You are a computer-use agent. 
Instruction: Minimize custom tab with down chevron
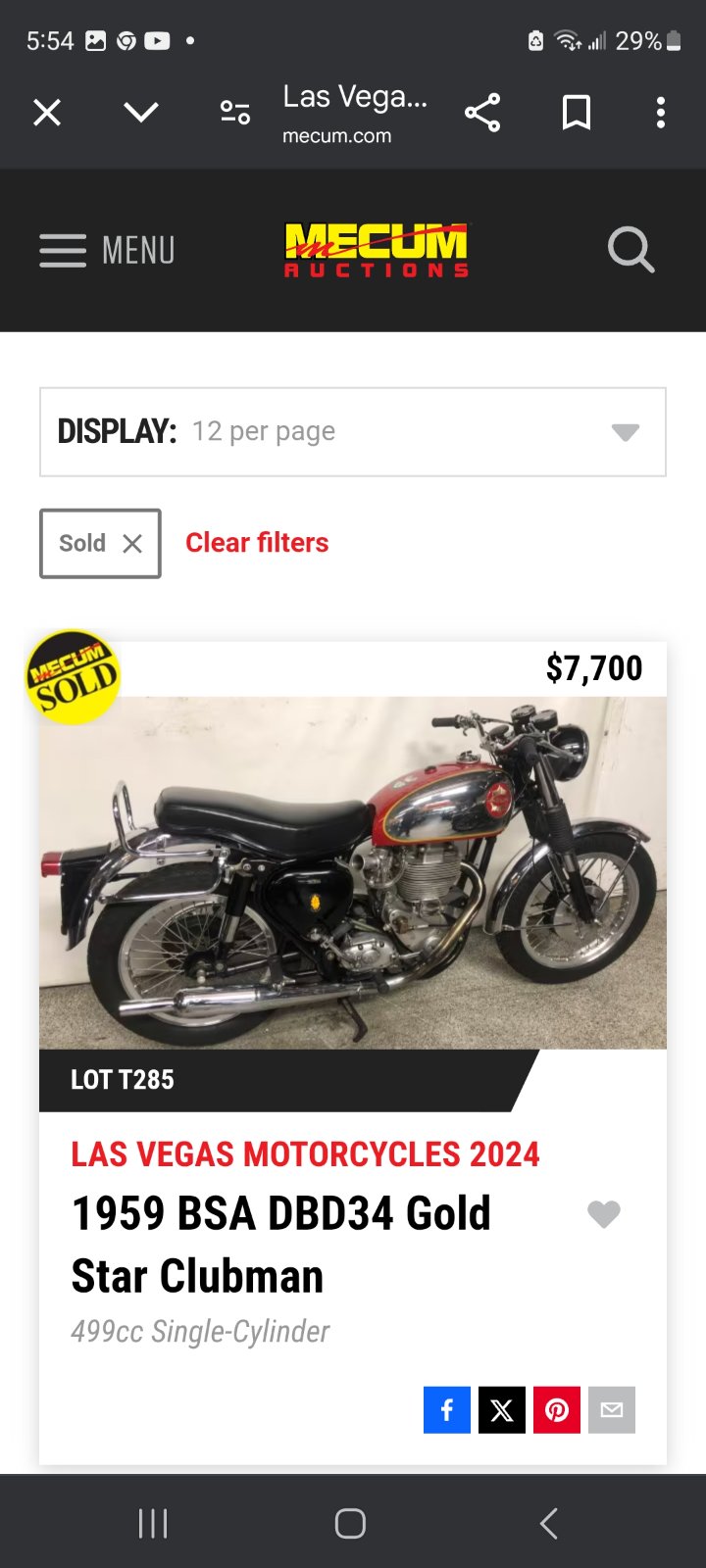coord(141,113)
